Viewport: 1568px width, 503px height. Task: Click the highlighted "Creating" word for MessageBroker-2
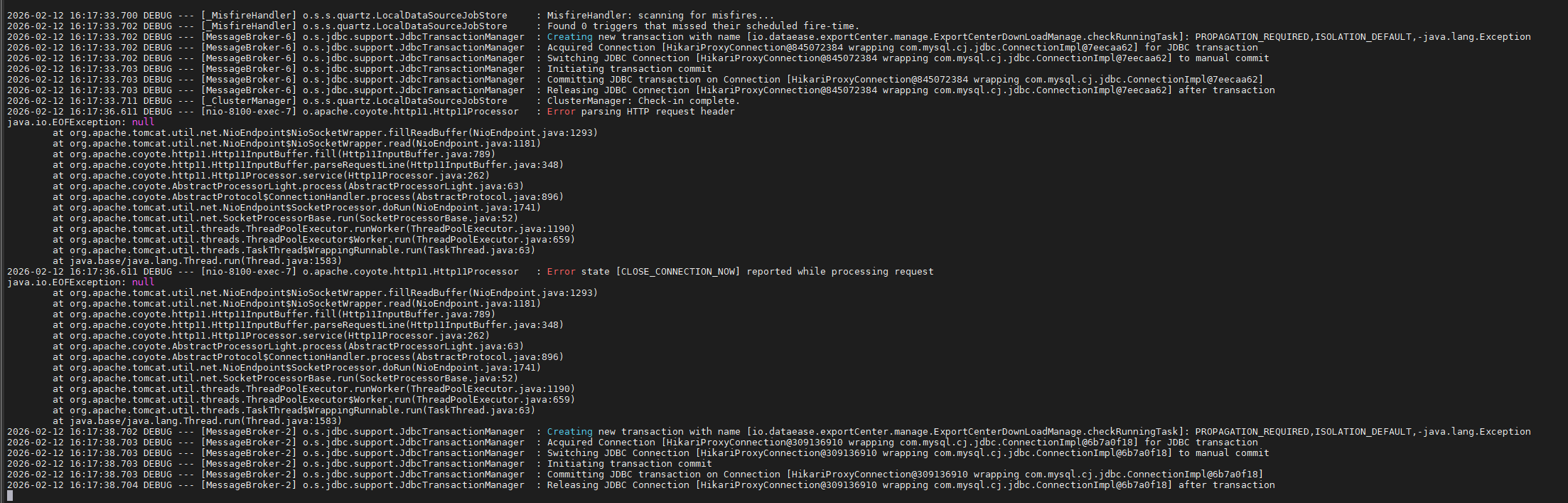[x=569, y=431]
